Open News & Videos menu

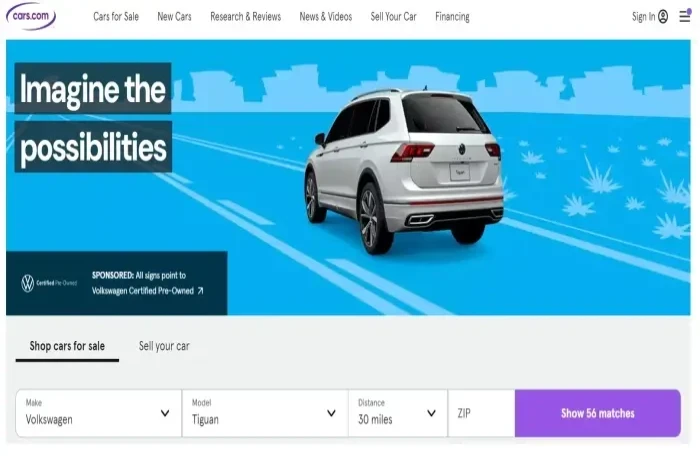[325, 17]
